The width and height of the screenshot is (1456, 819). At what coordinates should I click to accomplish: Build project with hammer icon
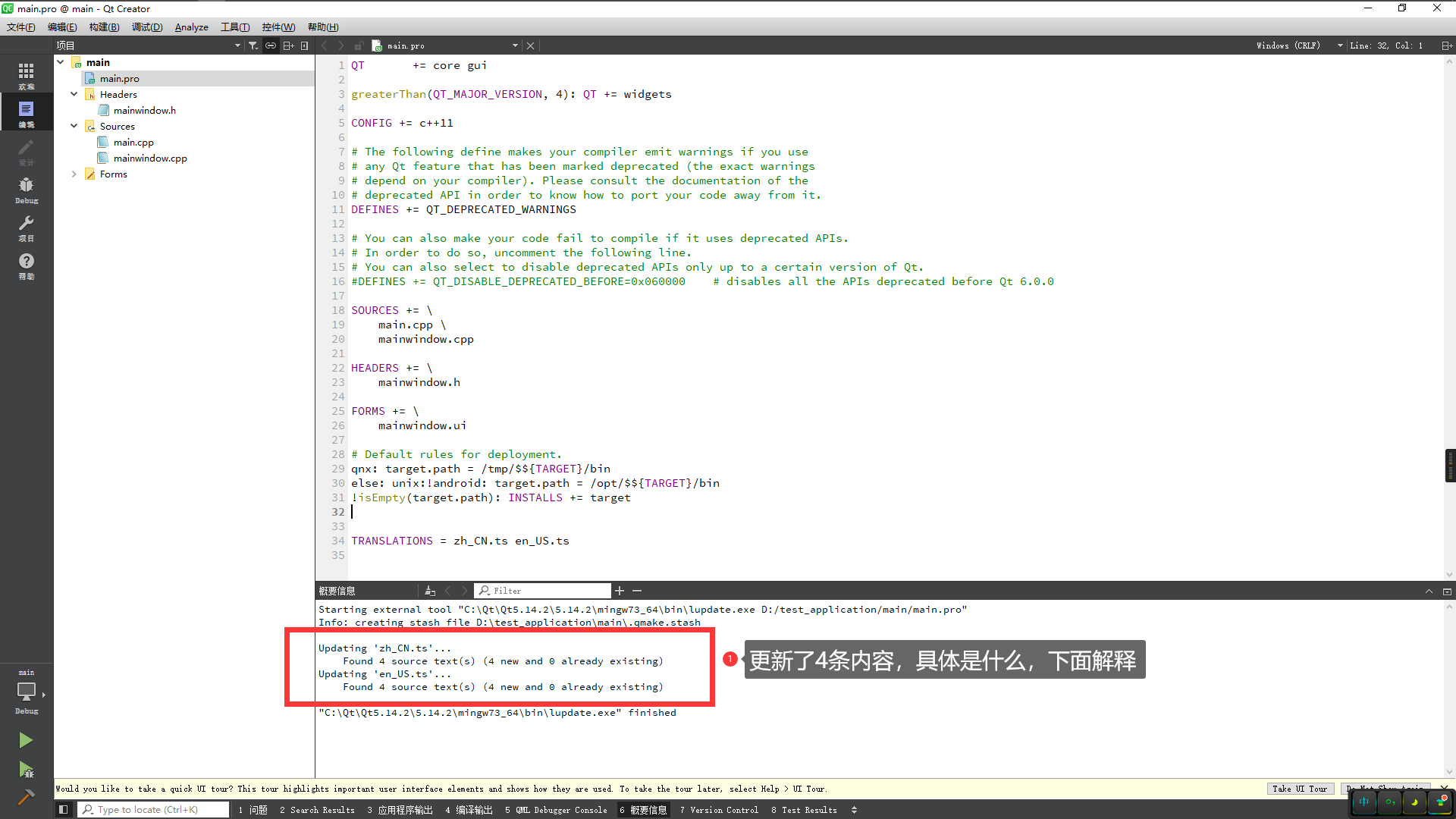(26, 798)
